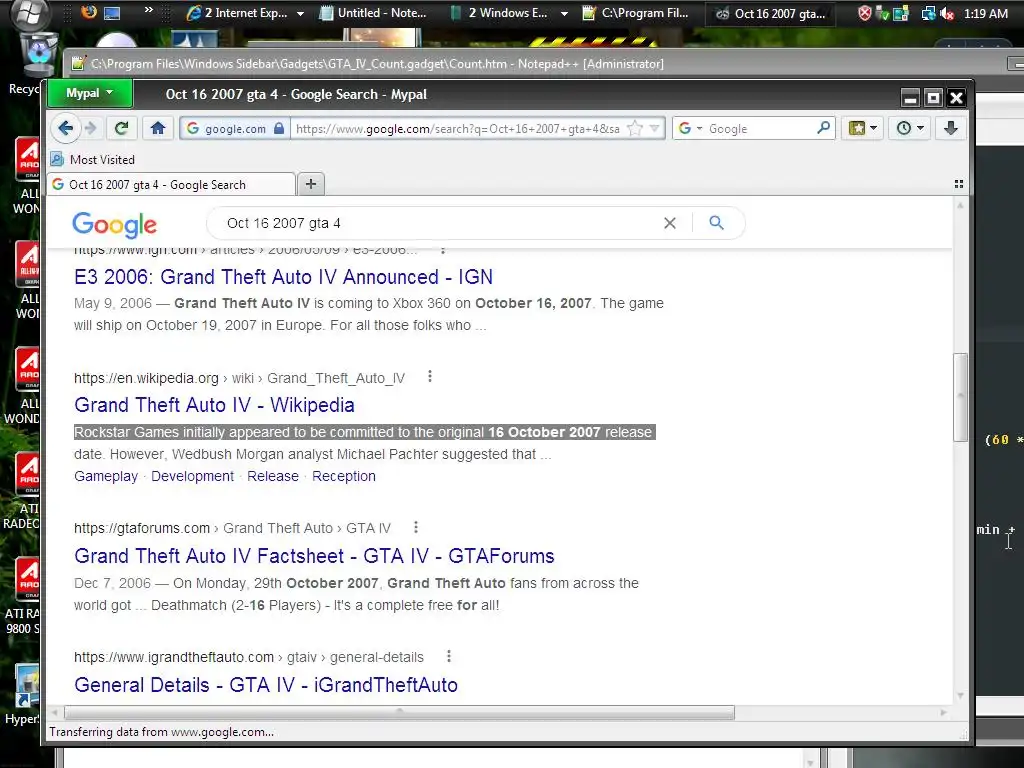Open the 2 Windows Explorer taskbar group
Image resolution: width=1024 pixels, height=768 pixels.
(x=508, y=13)
